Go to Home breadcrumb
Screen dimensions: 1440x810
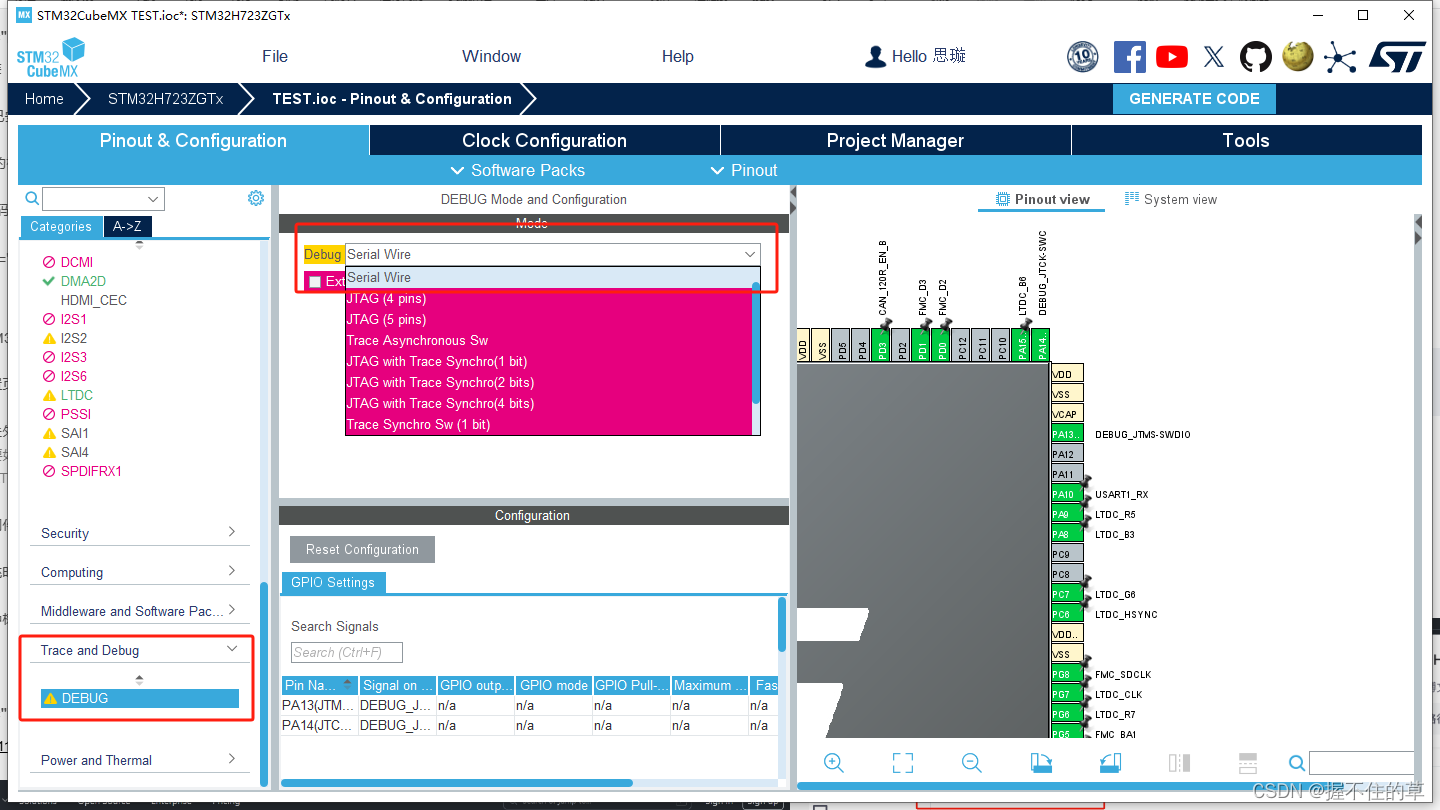click(x=44, y=98)
